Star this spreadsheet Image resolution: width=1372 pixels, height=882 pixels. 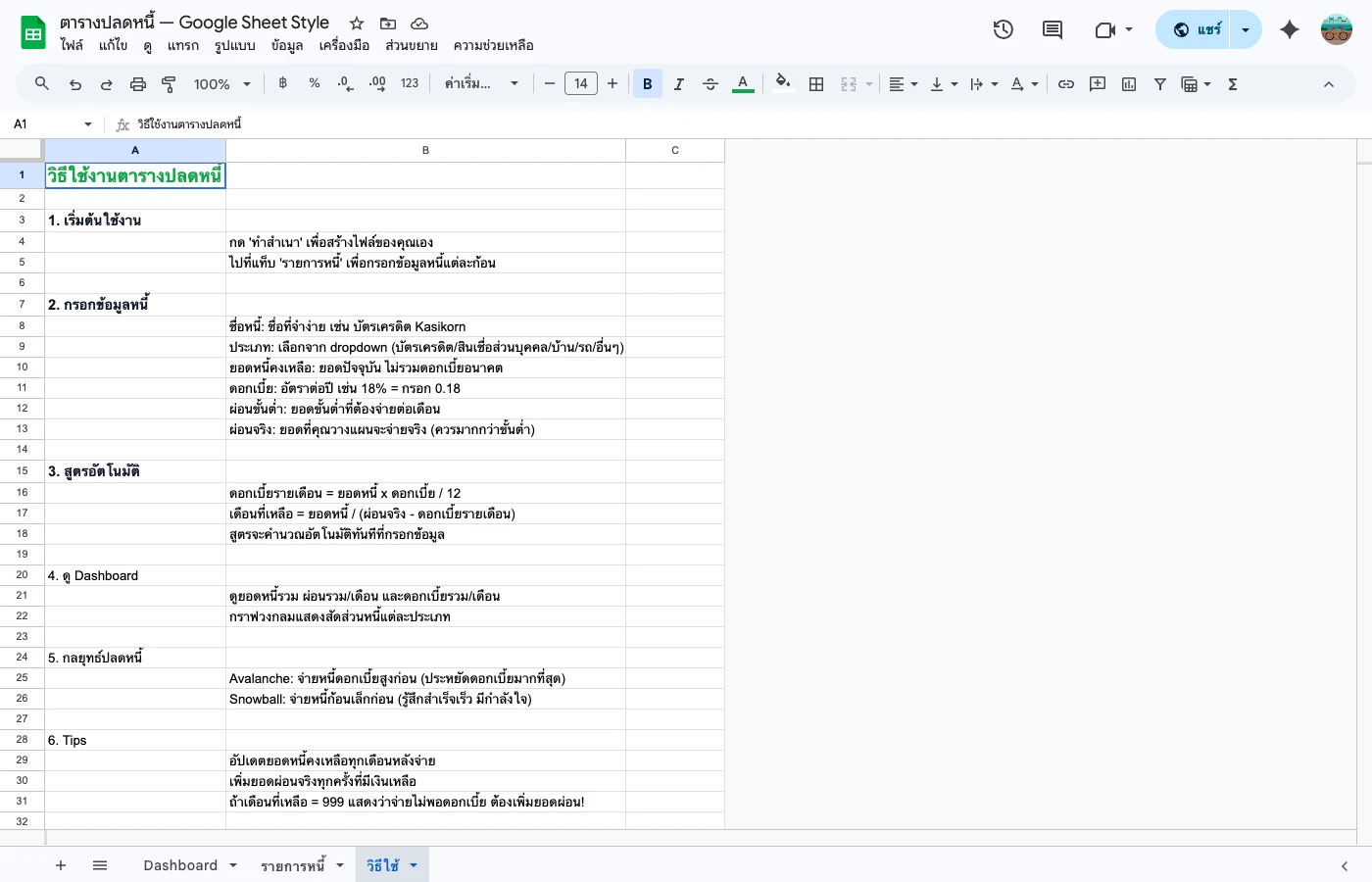click(x=356, y=23)
